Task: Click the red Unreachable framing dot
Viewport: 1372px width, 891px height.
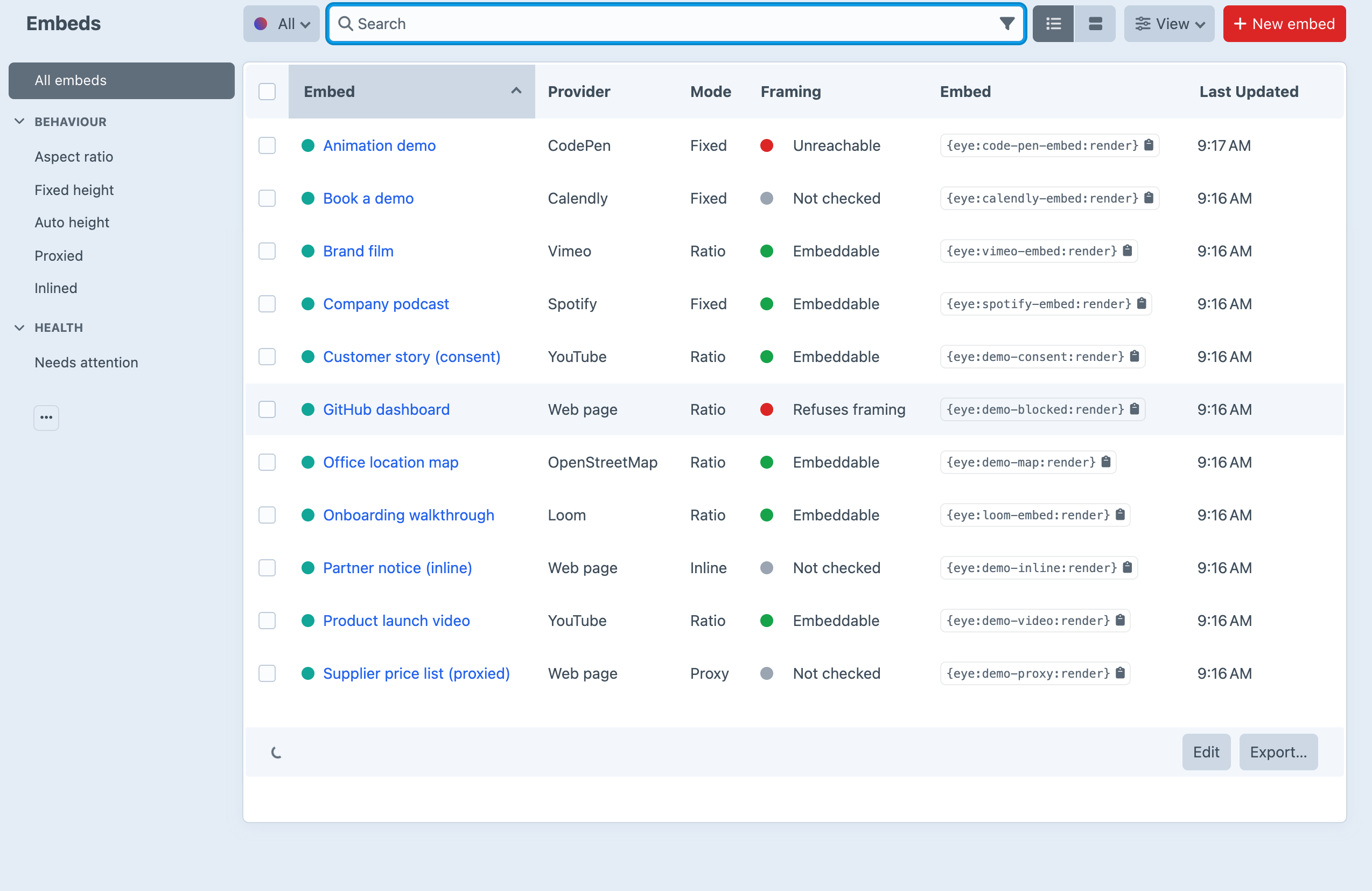Action: pyautogui.click(x=766, y=145)
